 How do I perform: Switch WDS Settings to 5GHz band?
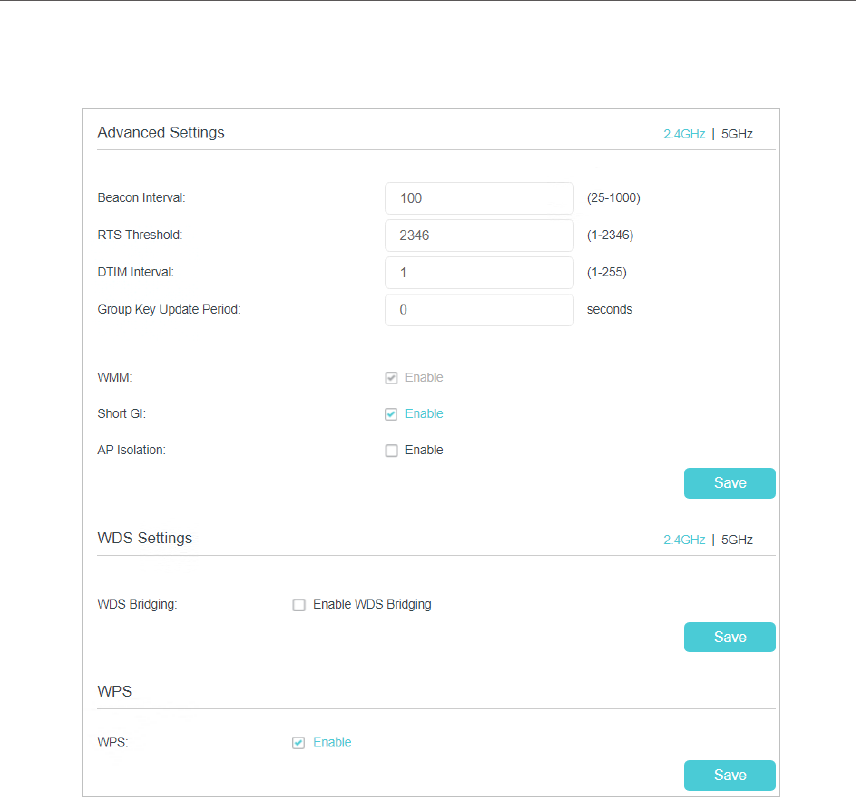coord(737,540)
